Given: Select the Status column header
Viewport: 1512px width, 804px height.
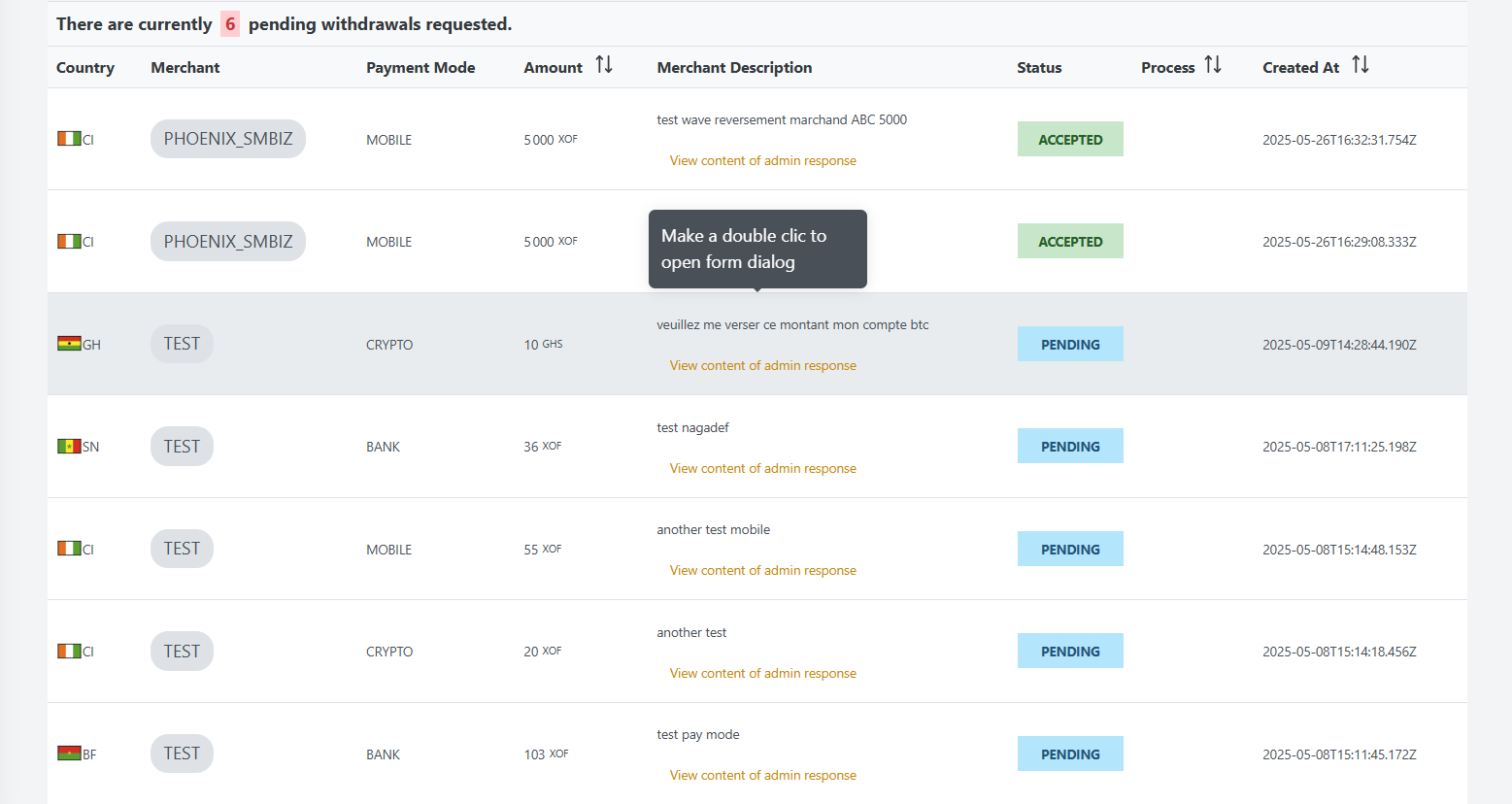Looking at the screenshot, I should coord(1039,67).
